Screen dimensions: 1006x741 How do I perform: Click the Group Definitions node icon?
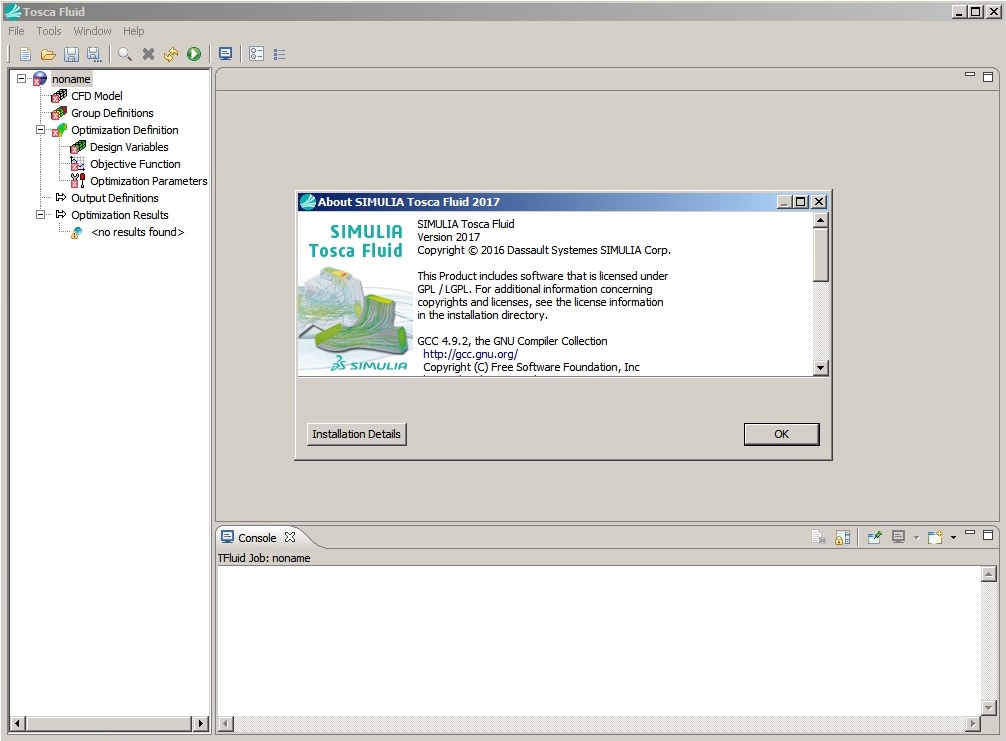(59, 113)
